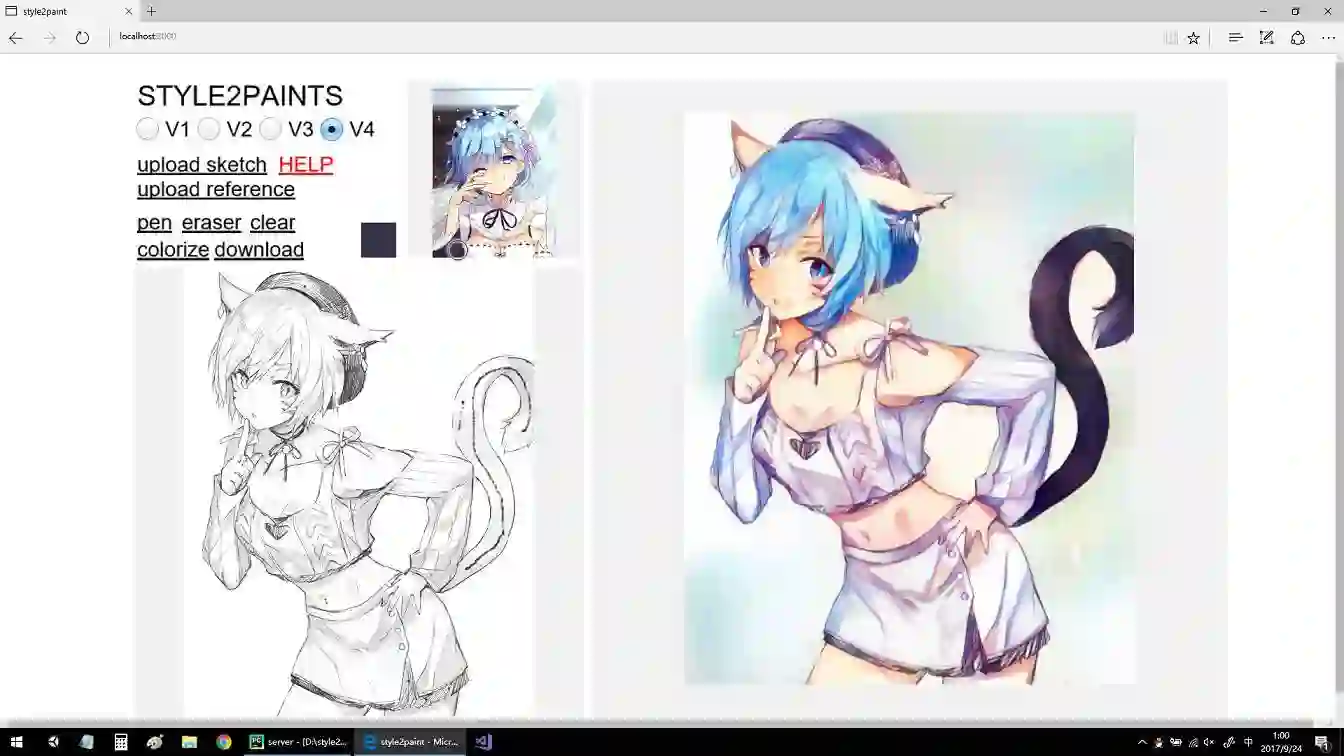Select the V1 model radio button

pyautogui.click(x=148, y=129)
